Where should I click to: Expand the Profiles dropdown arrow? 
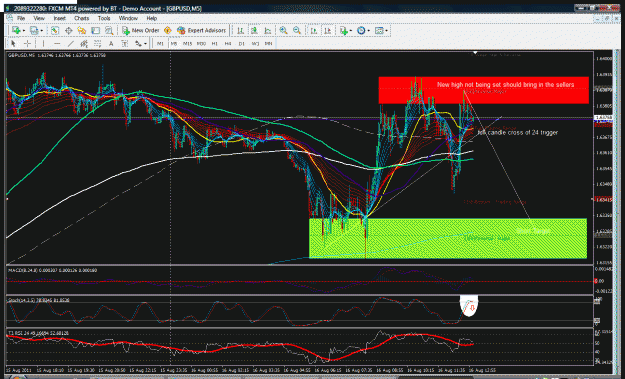(x=41, y=31)
